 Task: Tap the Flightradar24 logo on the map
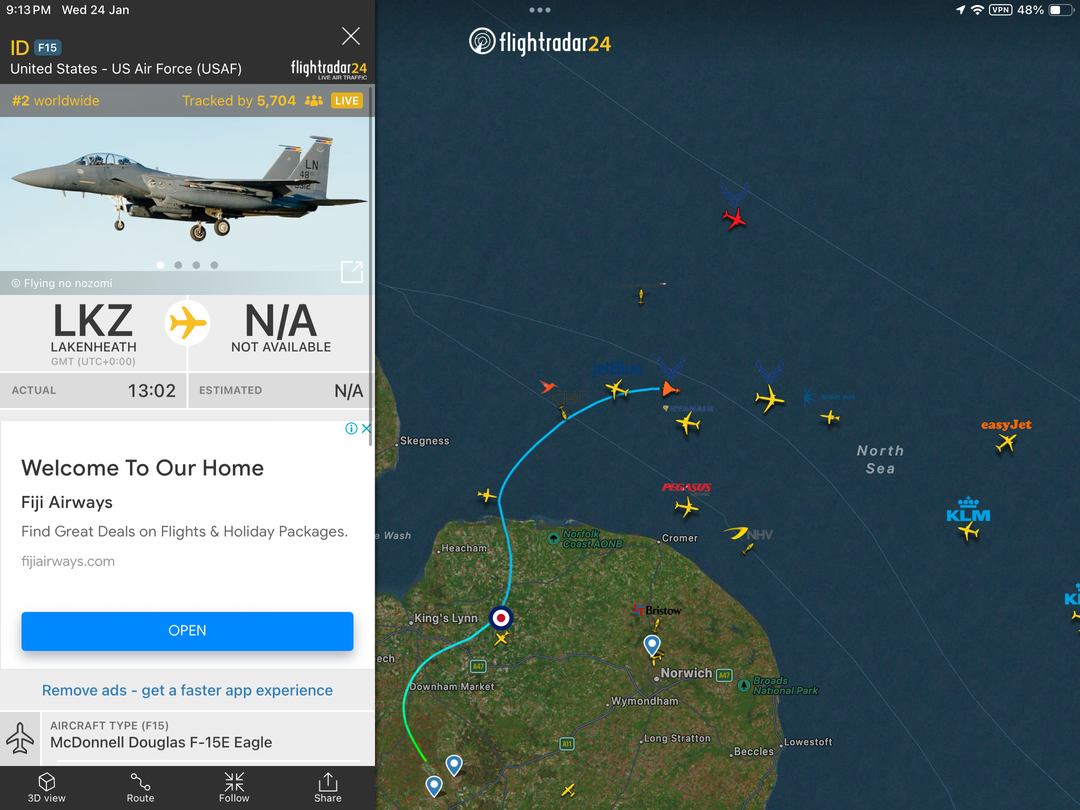[540, 42]
